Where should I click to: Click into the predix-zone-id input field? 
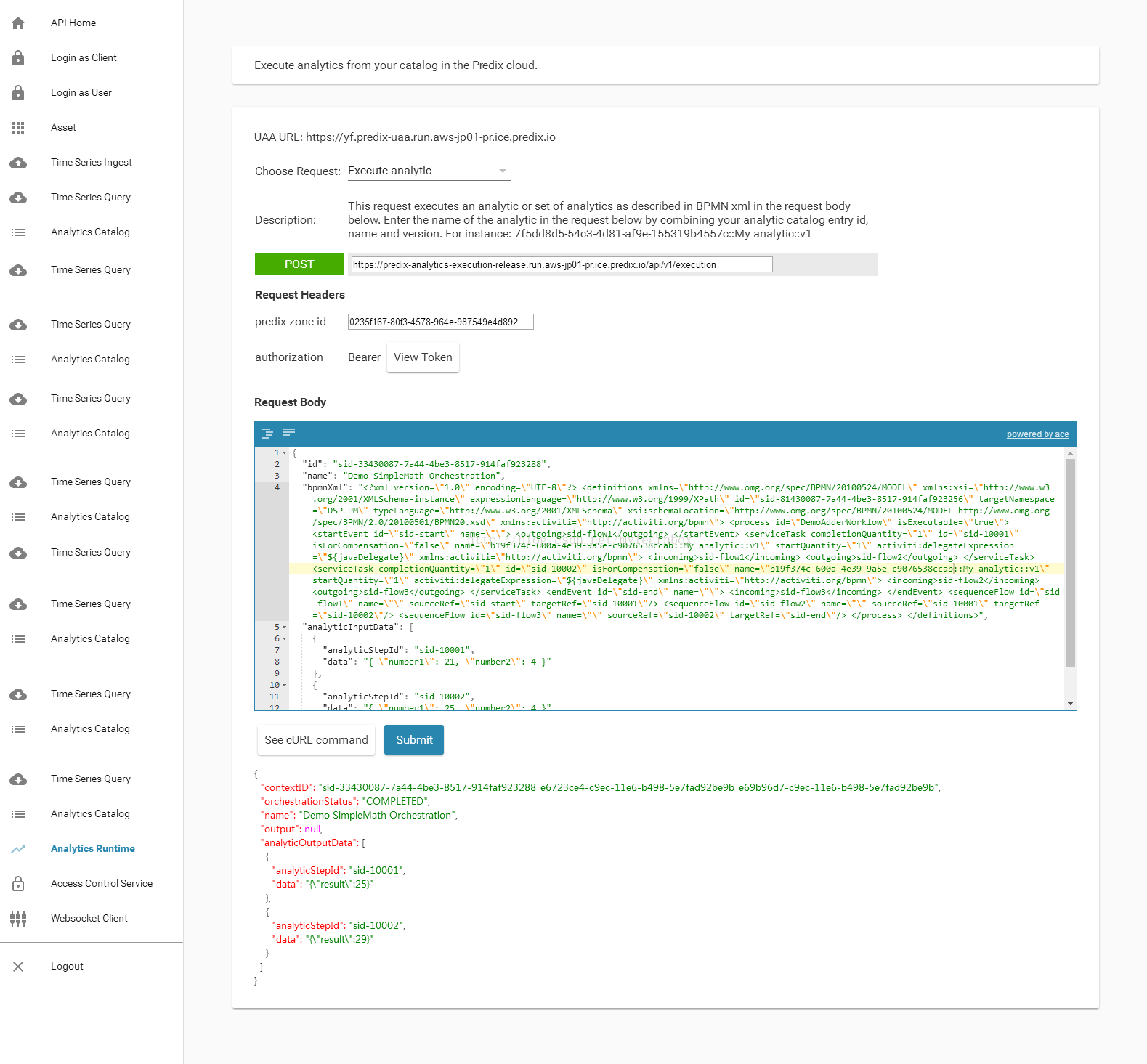click(x=441, y=322)
